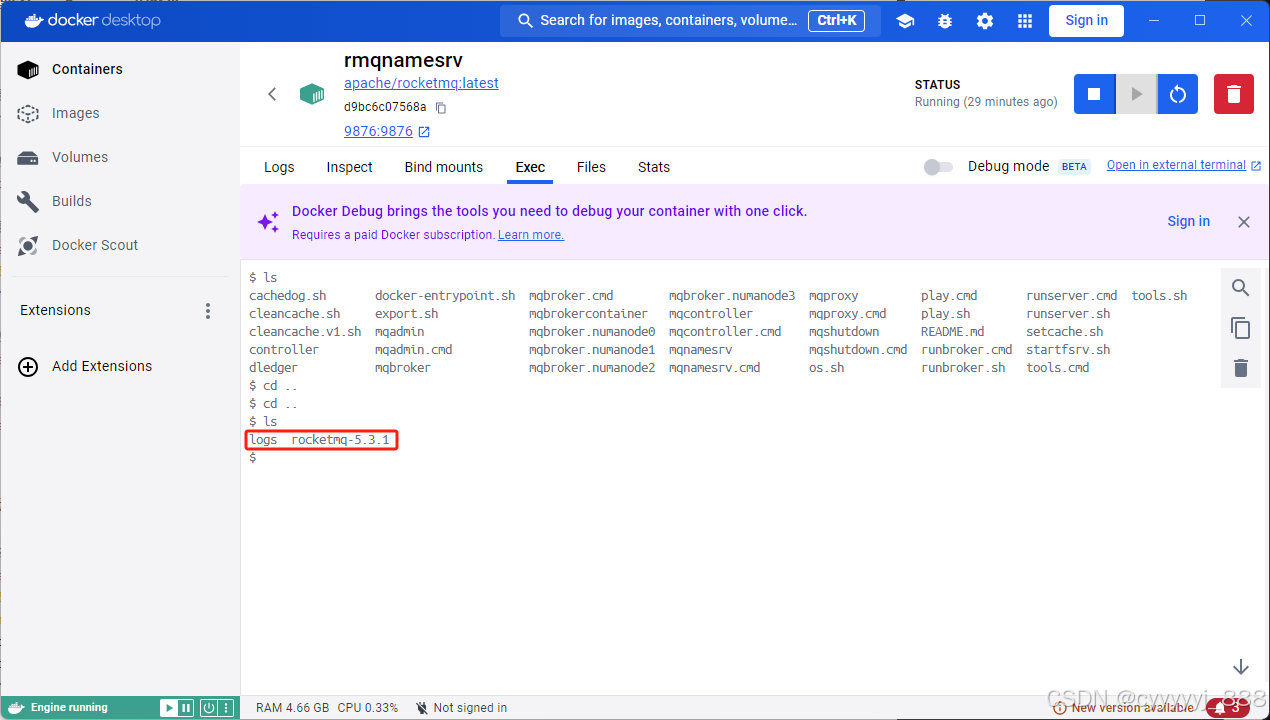Viewport: 1270px width, 720px height.
Task: Open the Bind mounts tab
Action: tap(443, 167)
